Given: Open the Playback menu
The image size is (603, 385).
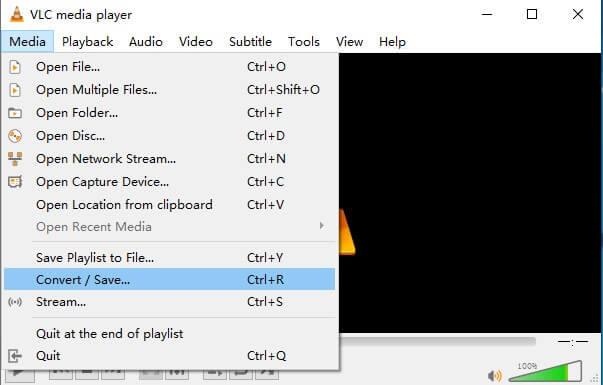Looking at the screenshot, I should point(87,42).
